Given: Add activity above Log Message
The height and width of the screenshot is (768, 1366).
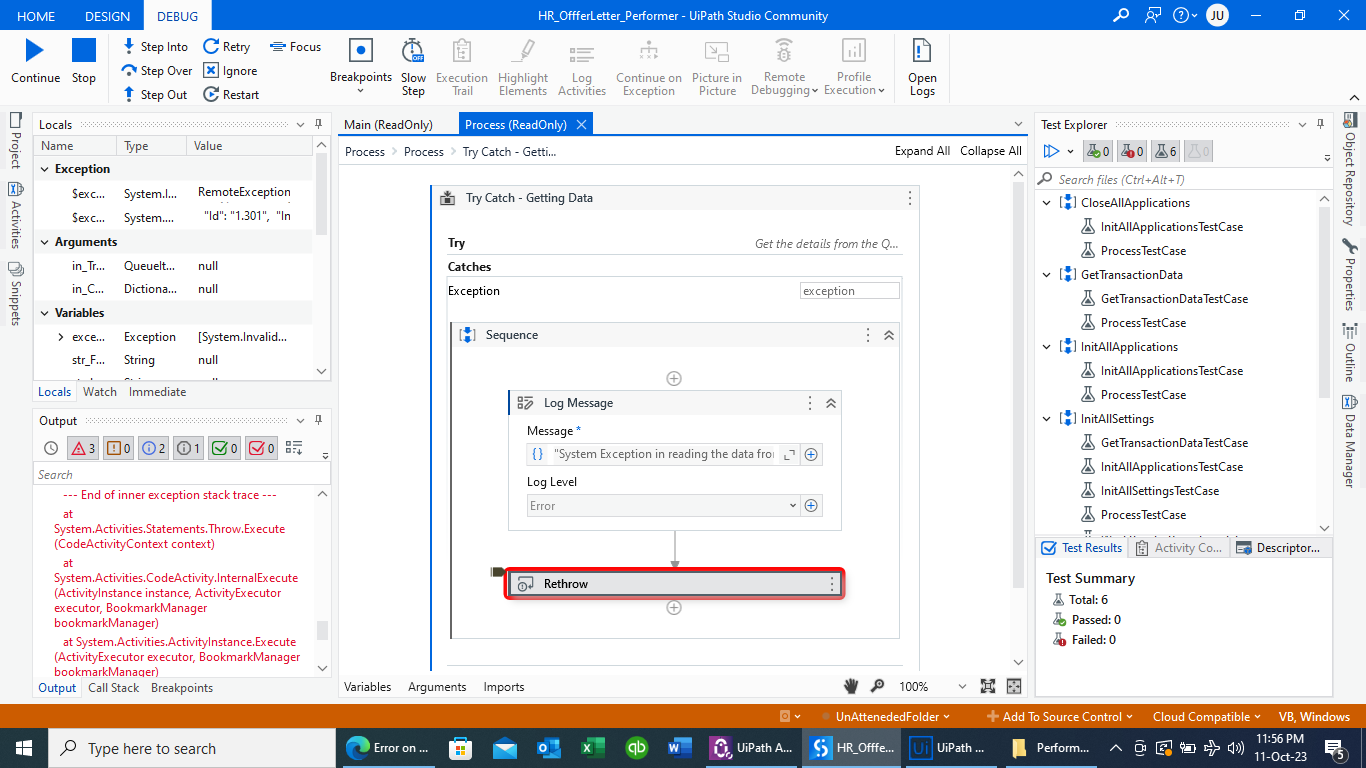Looking at the screenshot, I should click(674, 379).
